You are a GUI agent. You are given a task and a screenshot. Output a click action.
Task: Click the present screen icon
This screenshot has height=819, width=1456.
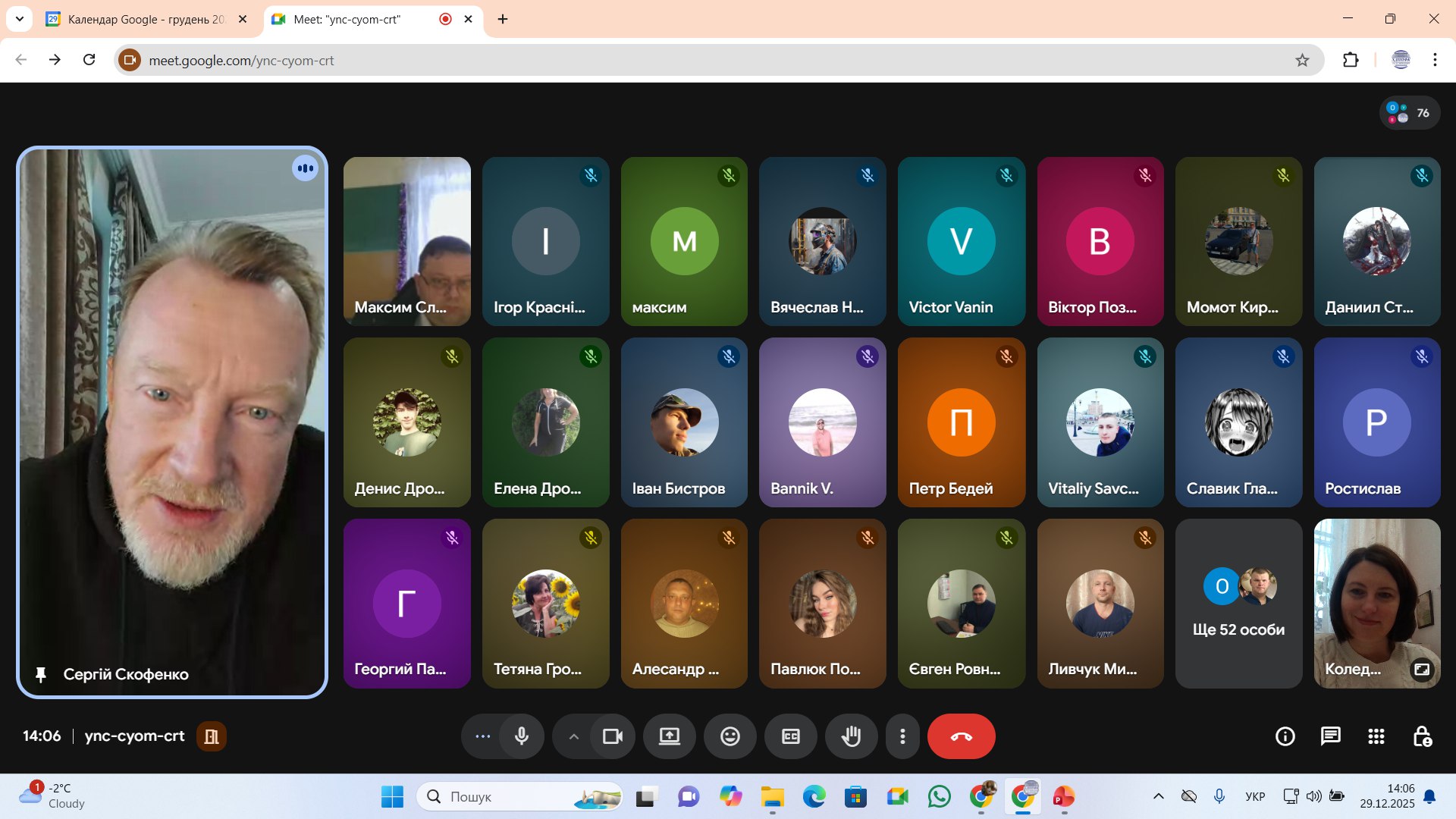[x=669, y=736]
